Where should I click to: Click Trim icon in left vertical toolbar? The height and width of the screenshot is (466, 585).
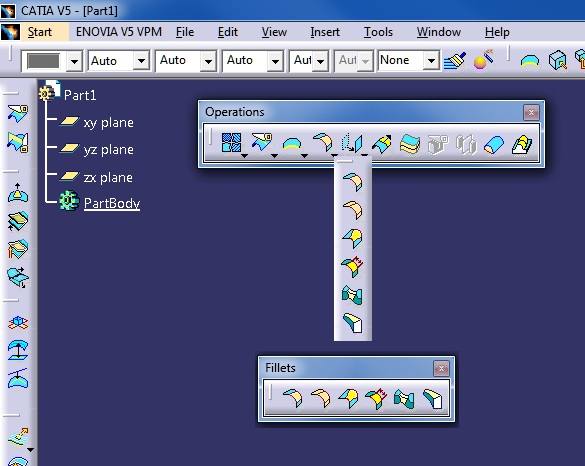18,142
